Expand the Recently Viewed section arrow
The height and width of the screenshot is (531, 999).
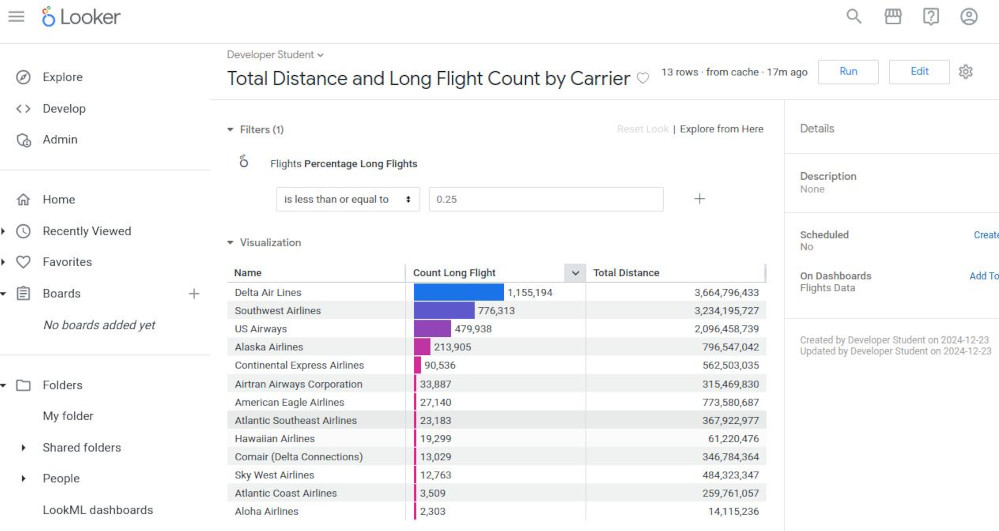tap(3, 231)
